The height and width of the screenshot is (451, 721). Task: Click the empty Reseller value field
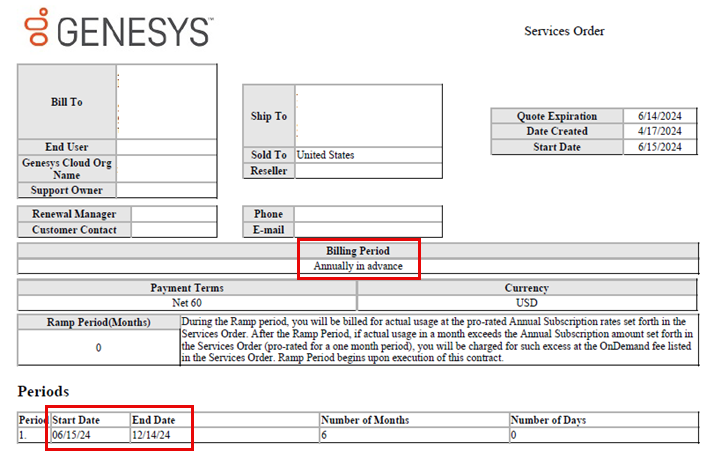[367, 171]
